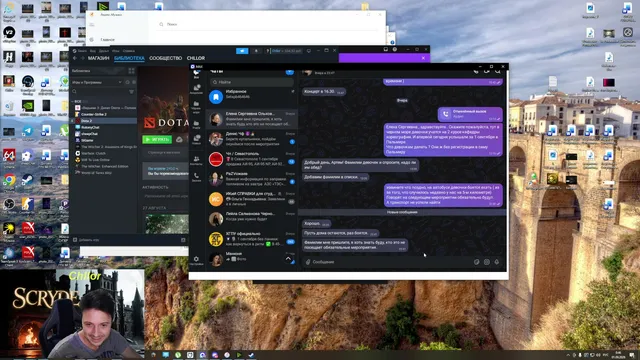
Task: Open the Избранное chat in MAX
Action: point(251,97)
